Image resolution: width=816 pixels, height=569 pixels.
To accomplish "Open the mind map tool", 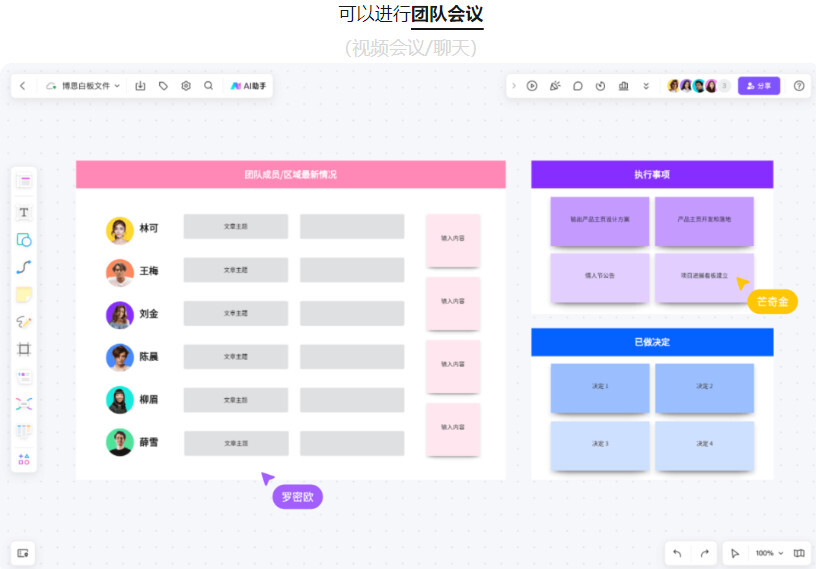I will coord(24,404).
